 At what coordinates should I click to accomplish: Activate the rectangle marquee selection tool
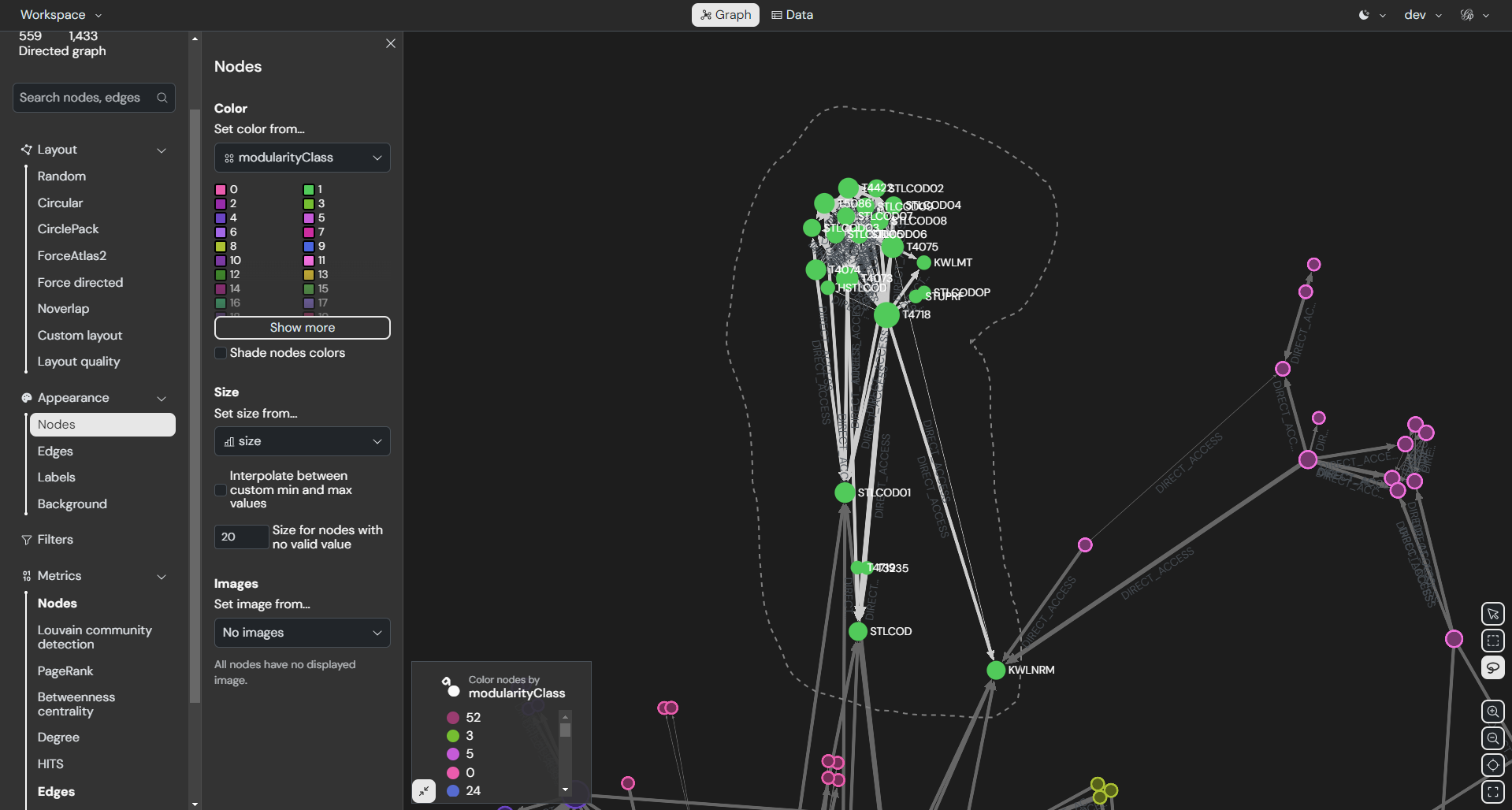1493,641
